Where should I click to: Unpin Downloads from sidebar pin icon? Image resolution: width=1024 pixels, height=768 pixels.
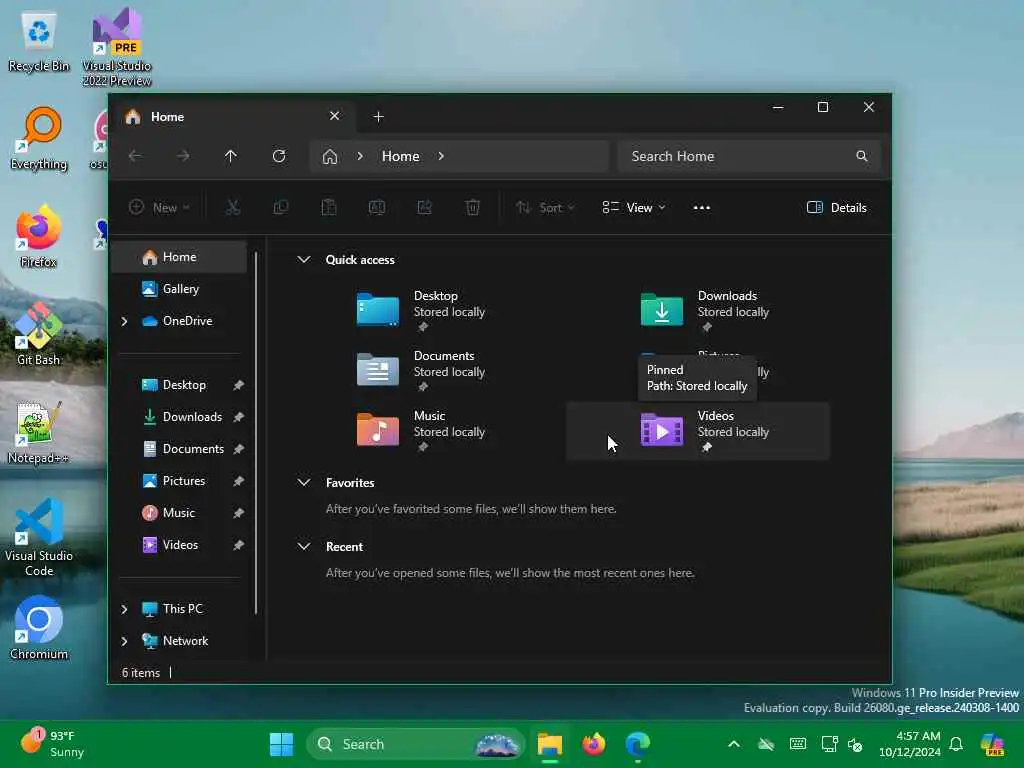coord(238,417)
